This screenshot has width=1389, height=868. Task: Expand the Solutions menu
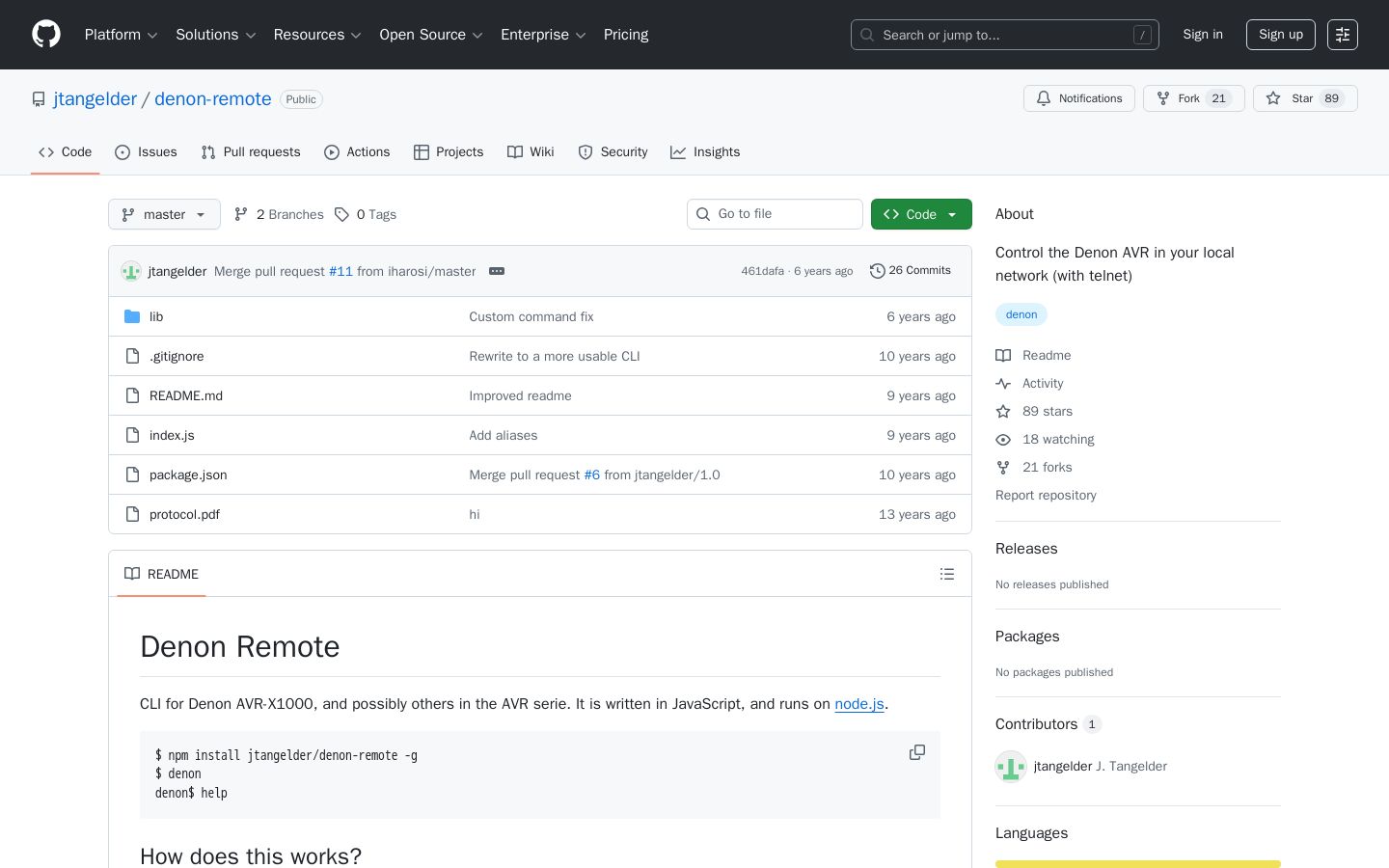pyautogui.click(x=215, y=35)
